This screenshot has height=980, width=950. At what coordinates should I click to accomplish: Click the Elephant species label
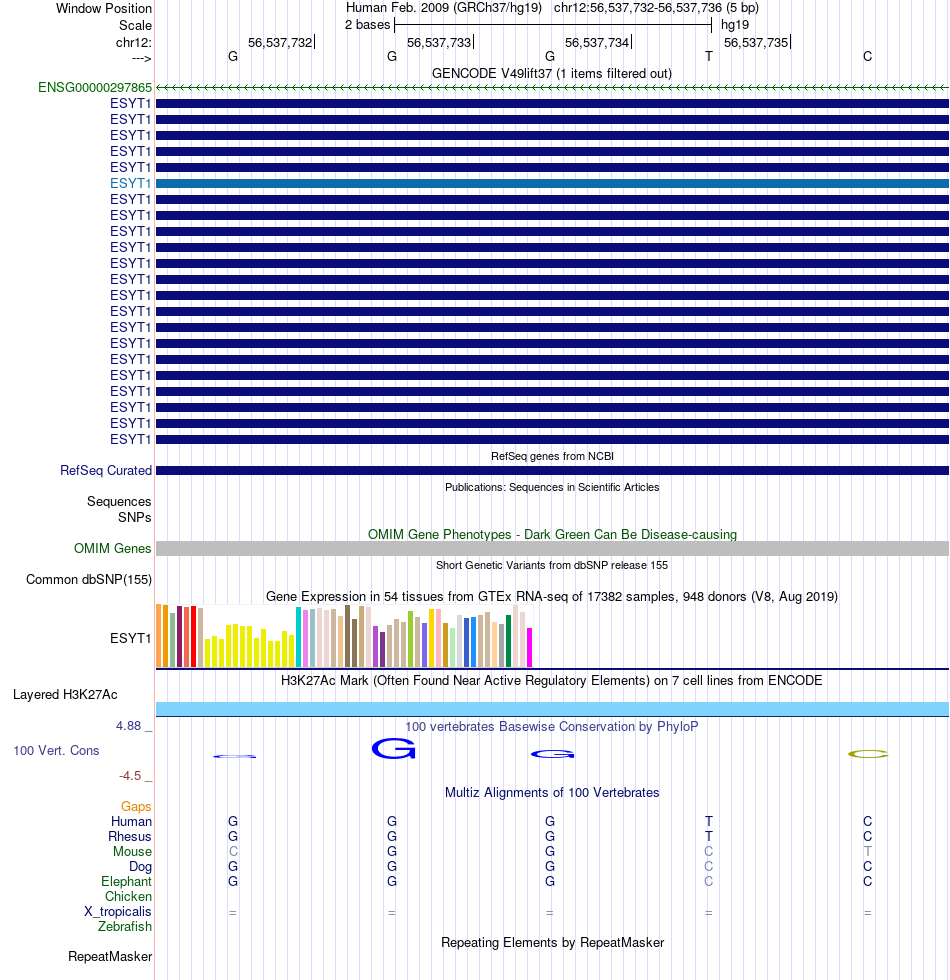point(126,882)
